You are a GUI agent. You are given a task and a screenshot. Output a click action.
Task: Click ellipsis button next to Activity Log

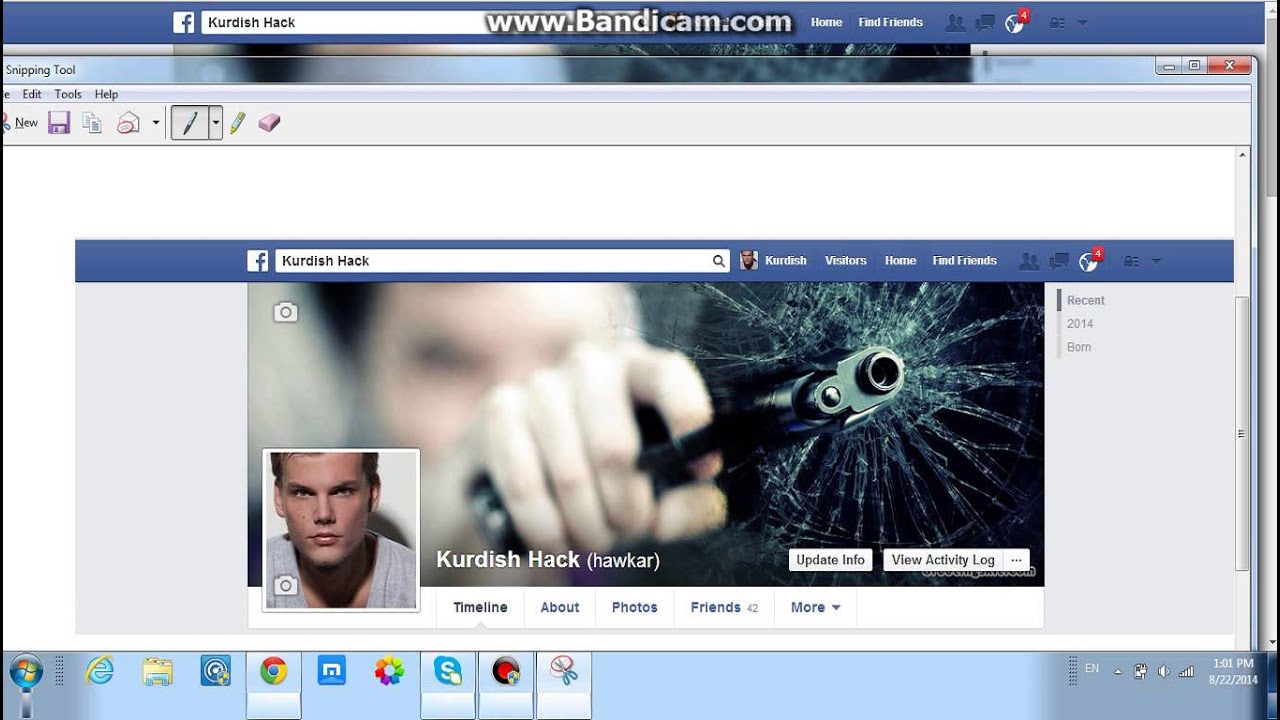click(1017, 560)
